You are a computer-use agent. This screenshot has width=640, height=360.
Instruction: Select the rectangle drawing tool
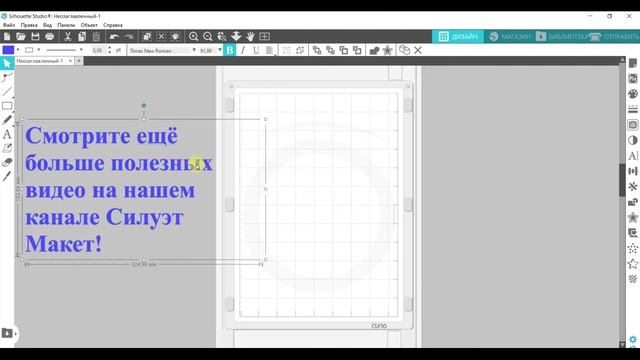[x=7, y=106]
